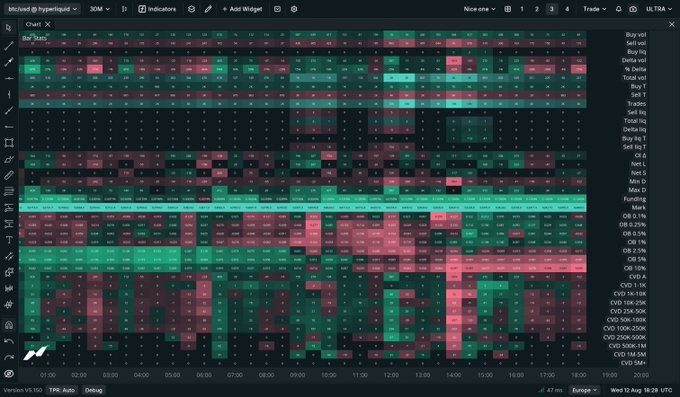Screen dimensions: 680x397
Task: Click the grid layout icon
Action: 507,9
